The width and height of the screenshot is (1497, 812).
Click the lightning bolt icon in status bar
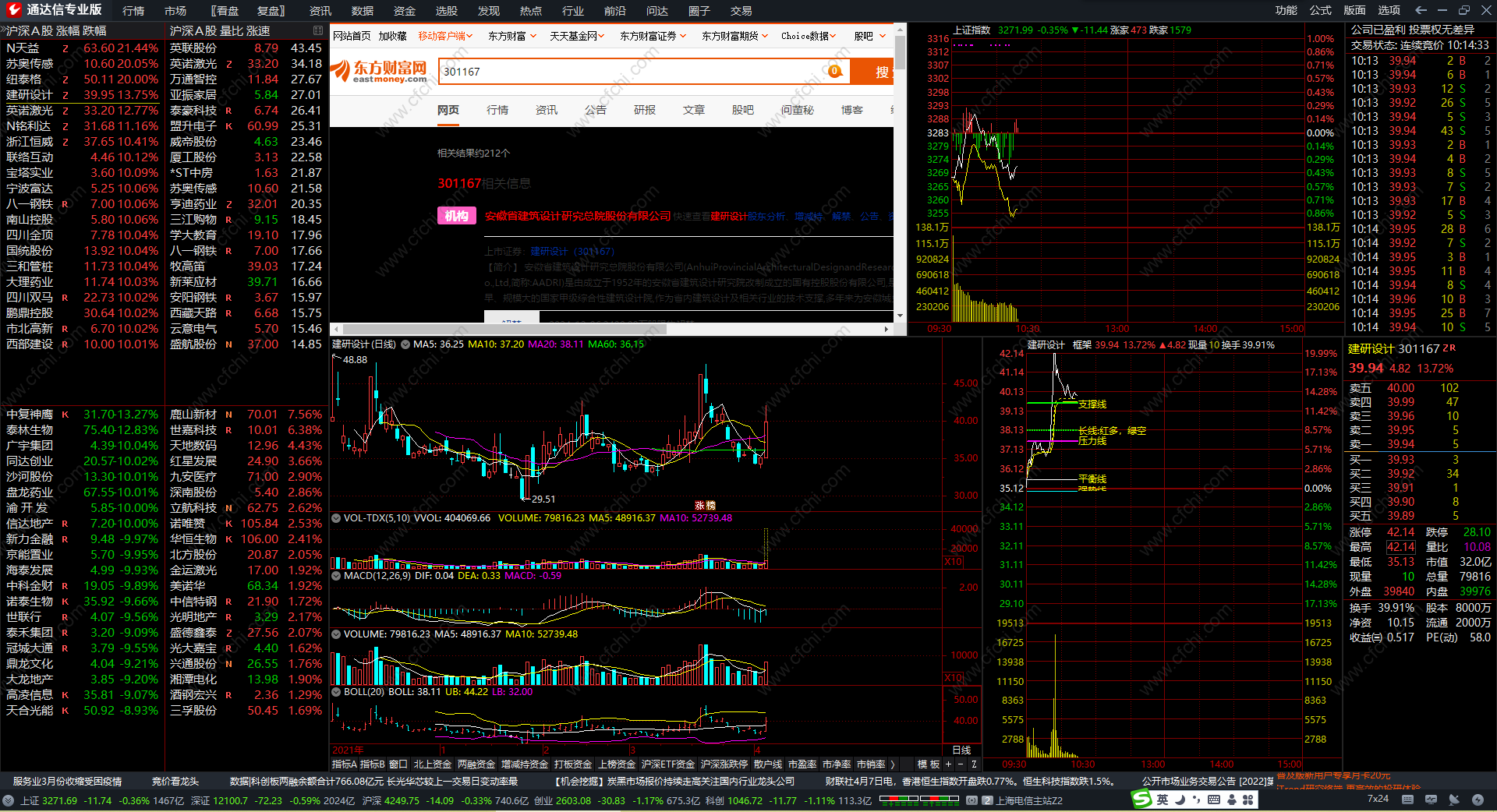(x=1478, y=800)
